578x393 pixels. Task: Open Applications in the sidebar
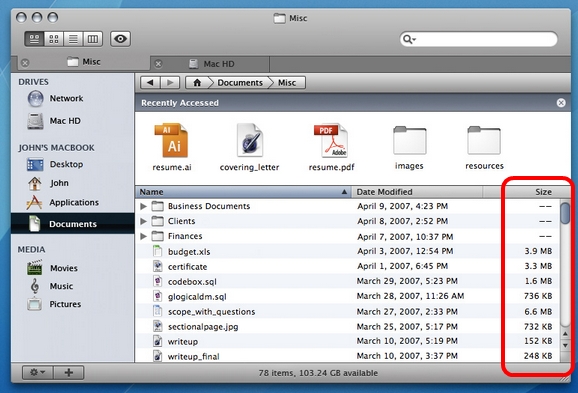[63, 202]
